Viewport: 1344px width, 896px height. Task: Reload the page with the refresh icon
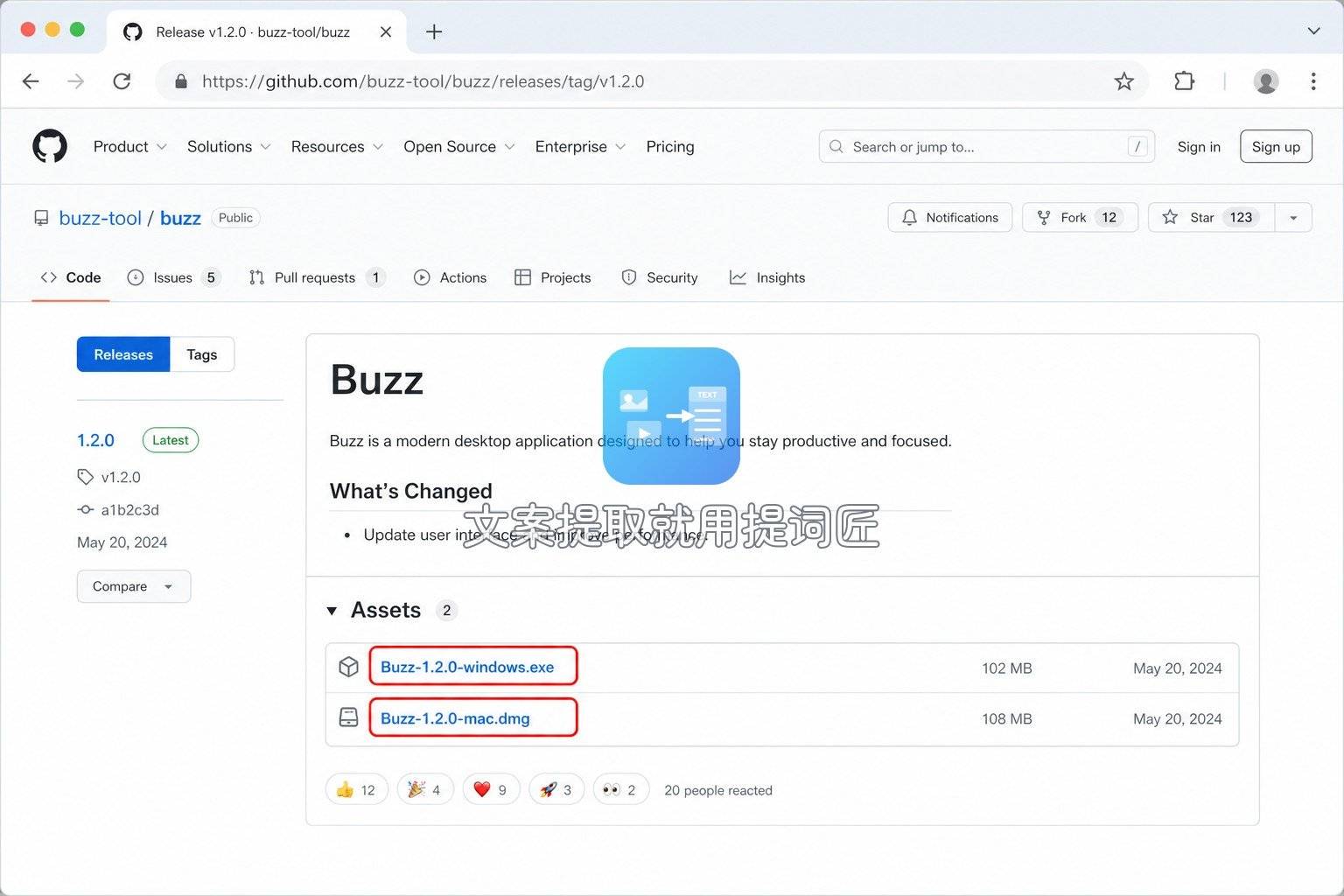(x=122, y=81)
